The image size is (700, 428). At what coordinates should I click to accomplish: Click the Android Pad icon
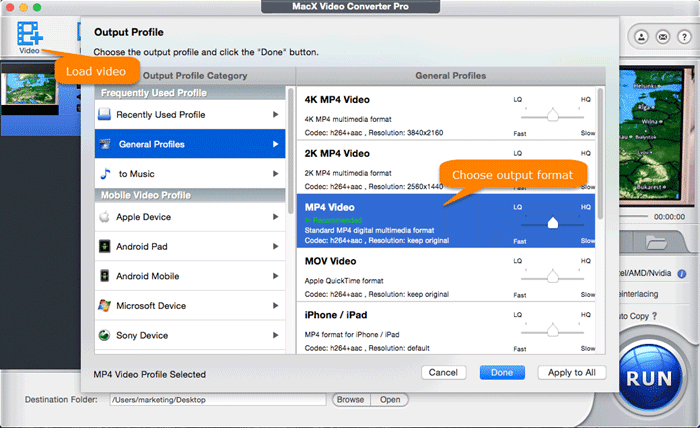104,246
